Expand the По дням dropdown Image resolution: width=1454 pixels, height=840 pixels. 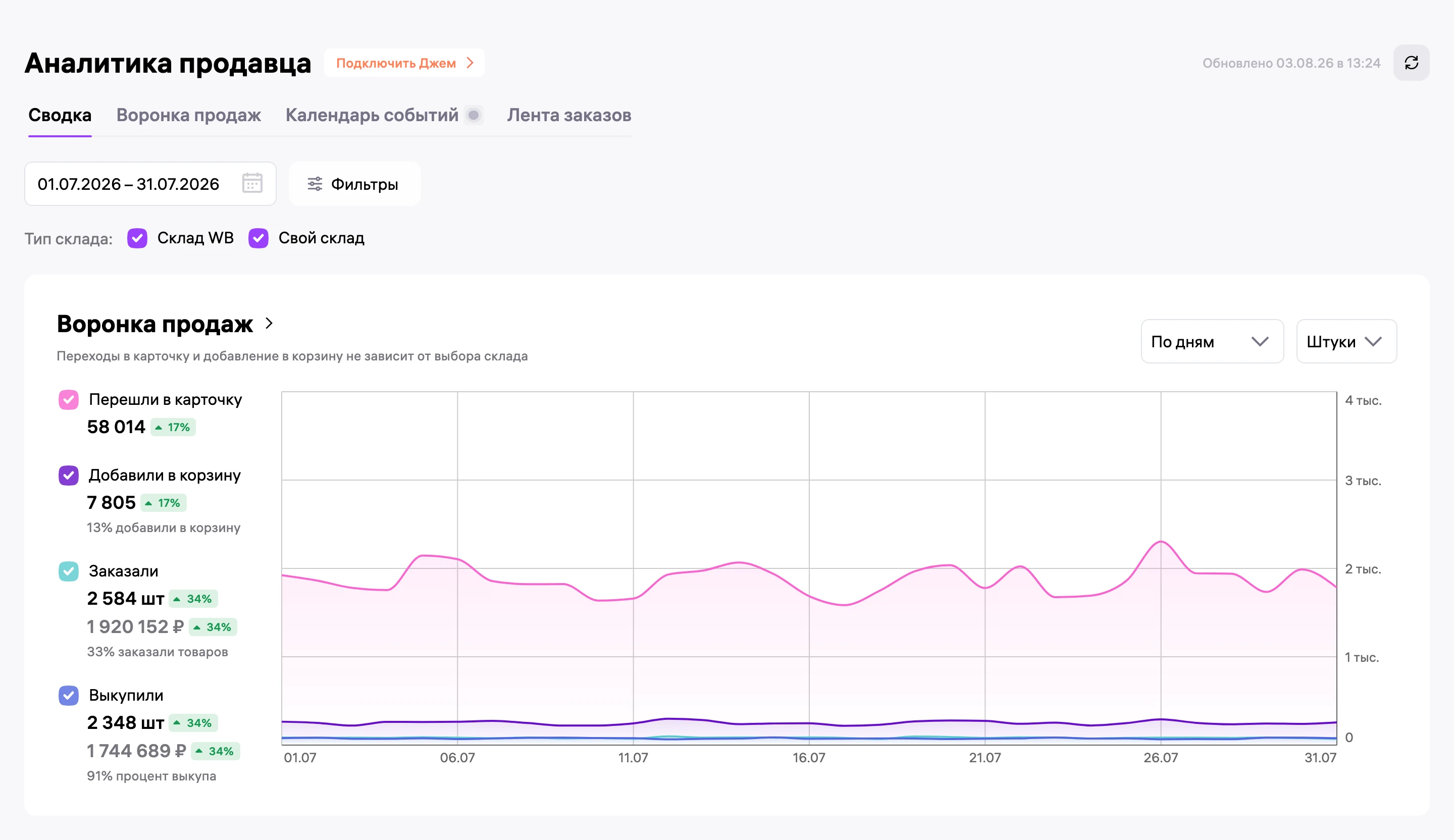tap(1212, 342)
